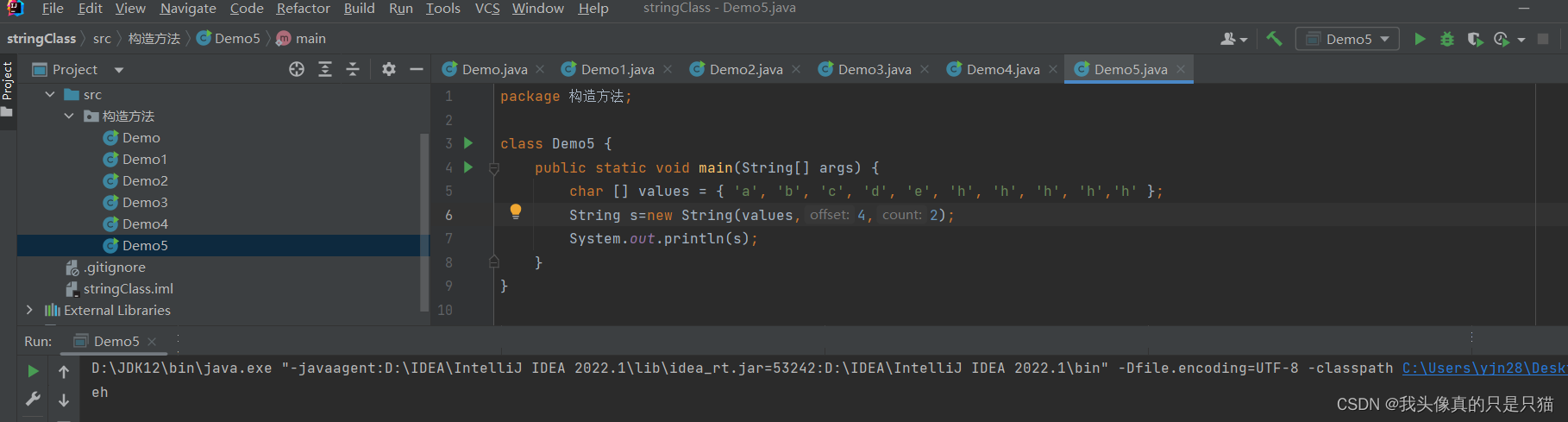The image size is (1568, 422).
Task: Open Demo5 run configuration dropdown
Action: click(x=1347, y=39)
